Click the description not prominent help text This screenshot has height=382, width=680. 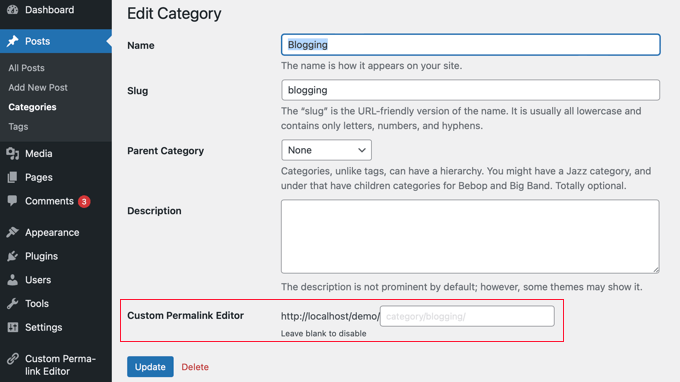point(461,287)
